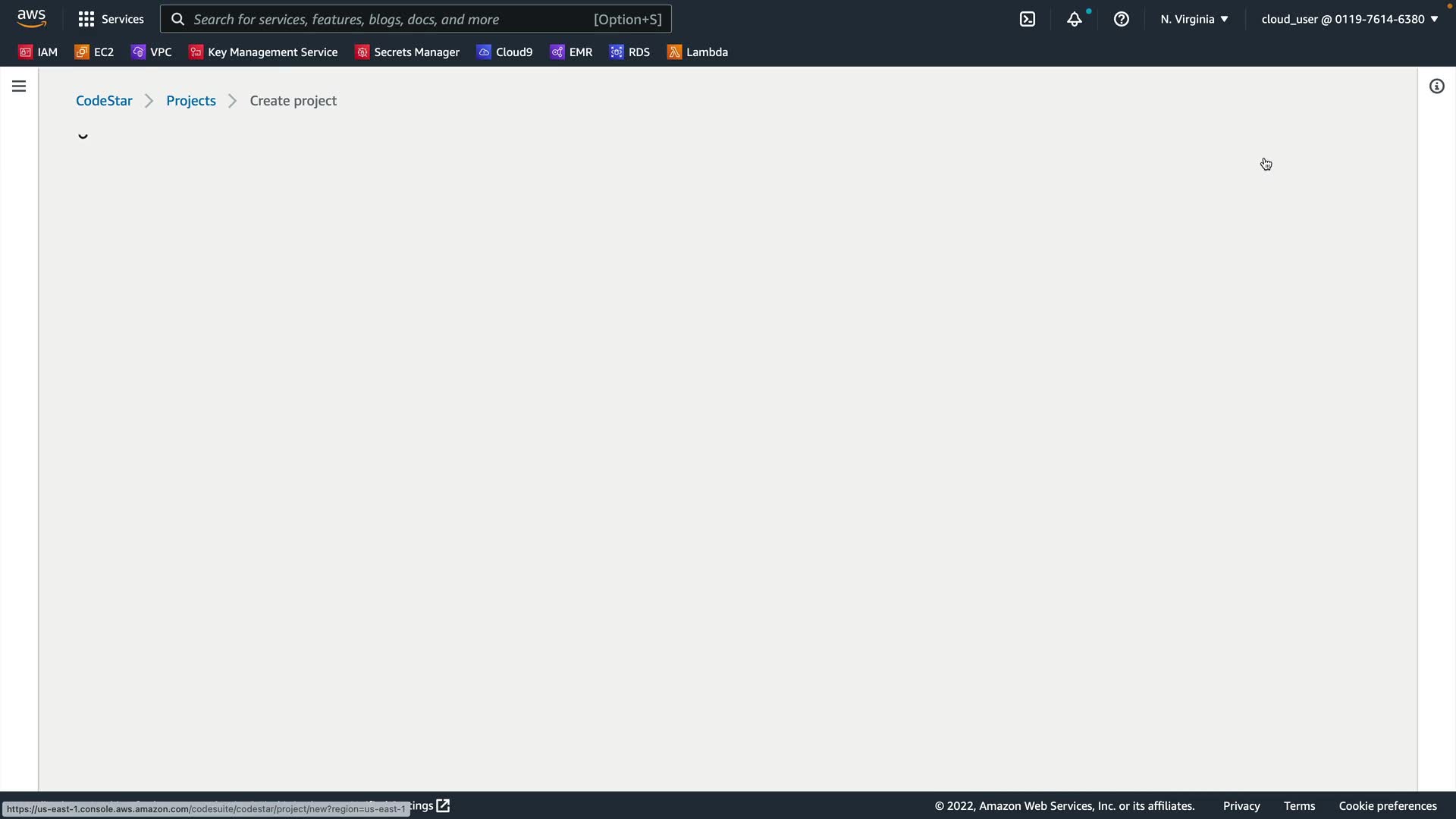Open Cookie preferences in footer
Viewport: 1456px width, 819px height.
coord(1387,806)
